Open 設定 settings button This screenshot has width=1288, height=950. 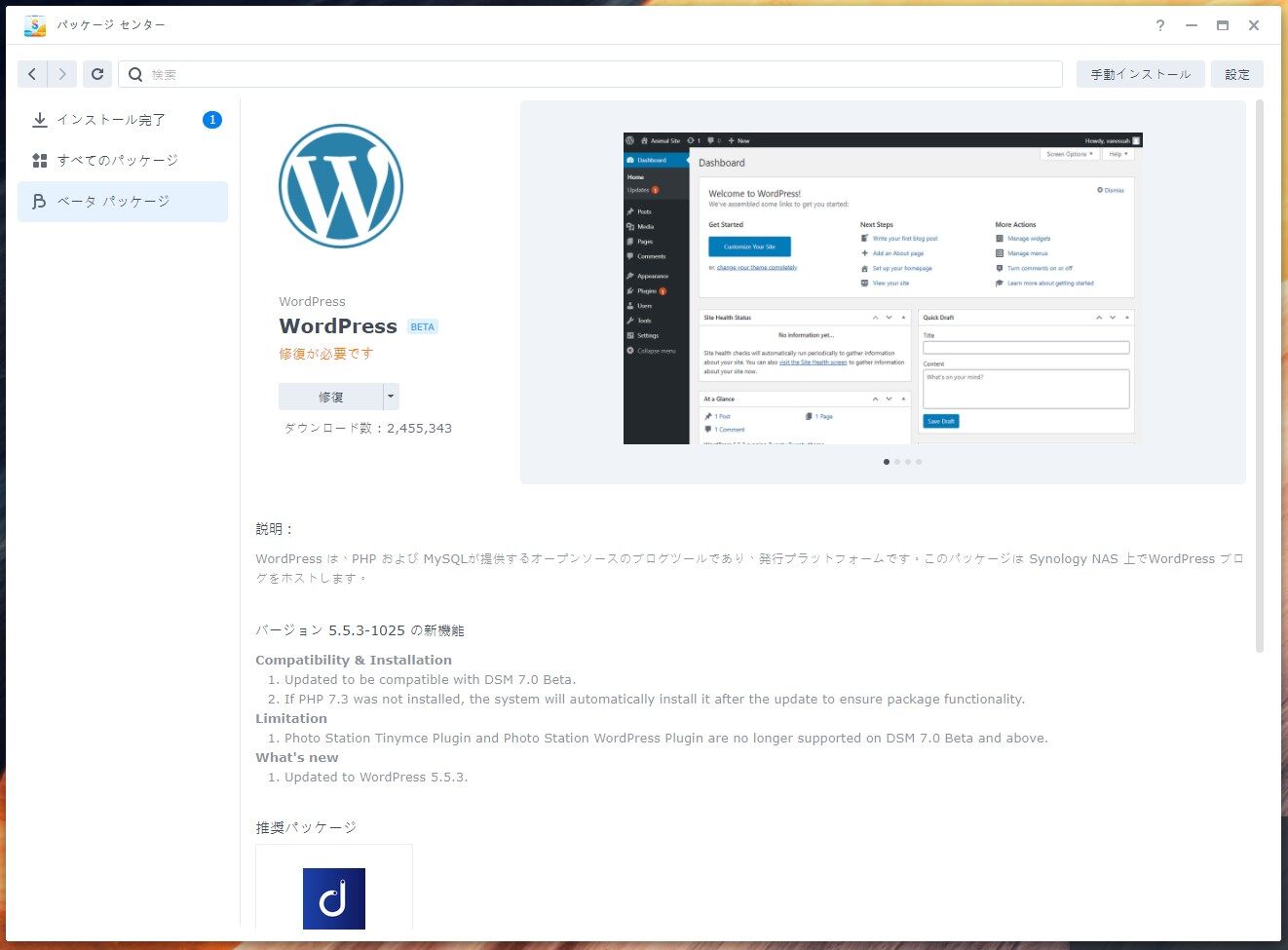coord(1237,74)
